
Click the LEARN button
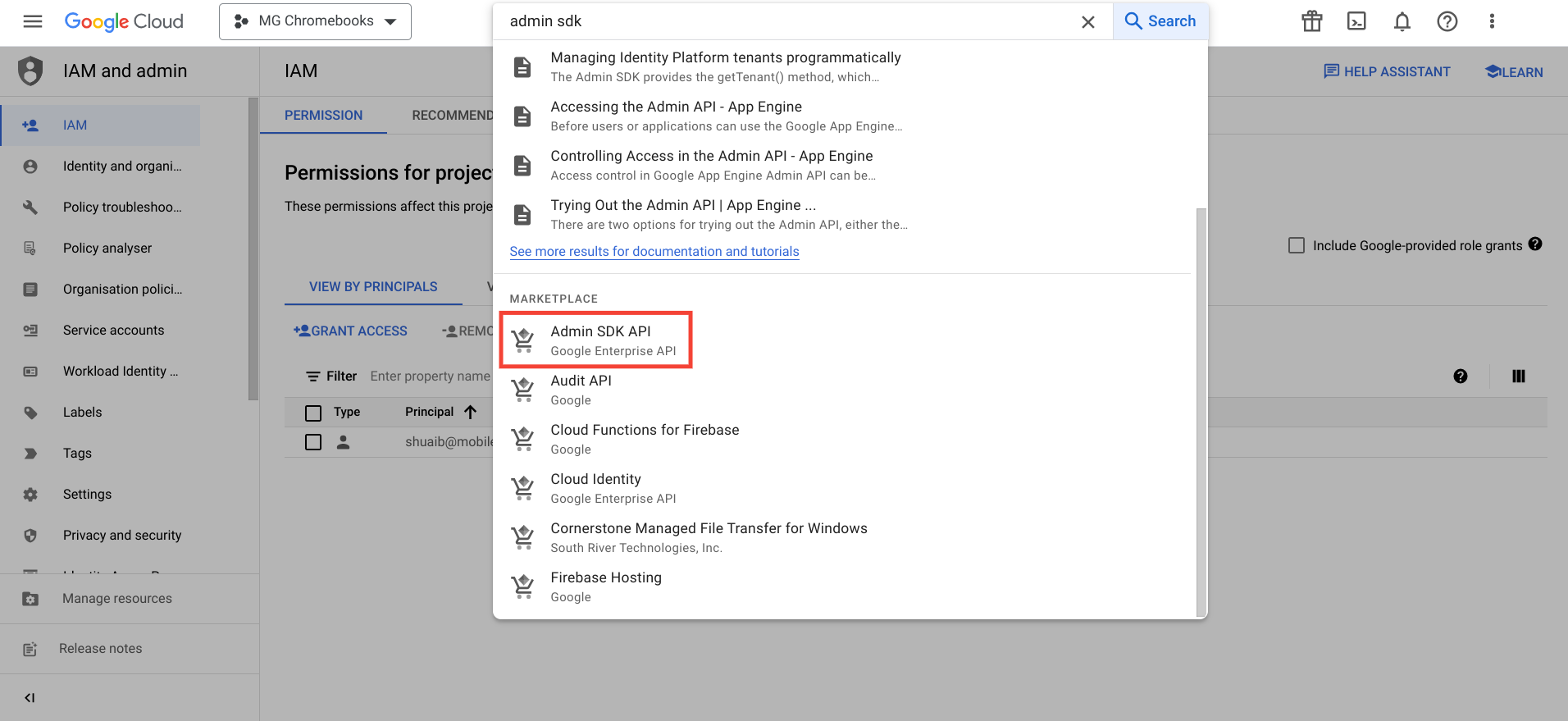(1514, 72)
